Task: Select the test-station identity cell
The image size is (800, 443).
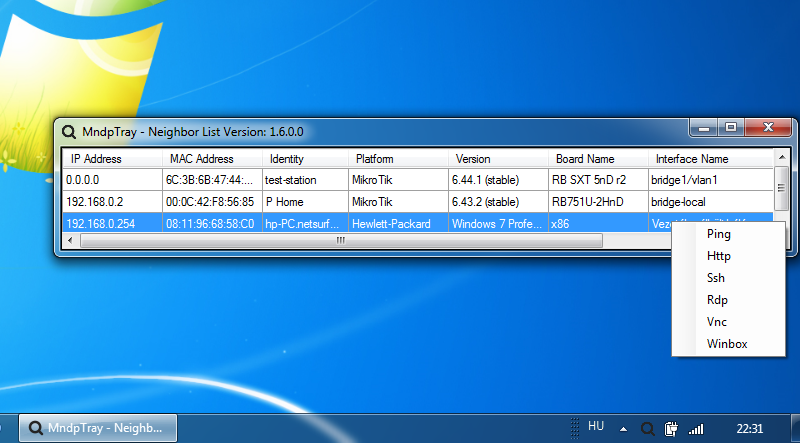Action: (x=305, y=180)
